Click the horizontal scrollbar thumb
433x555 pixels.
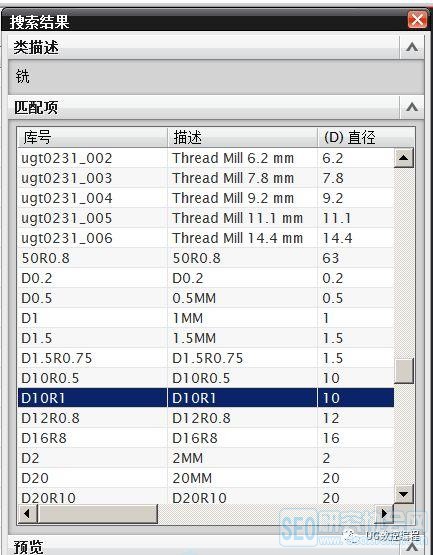97,513
